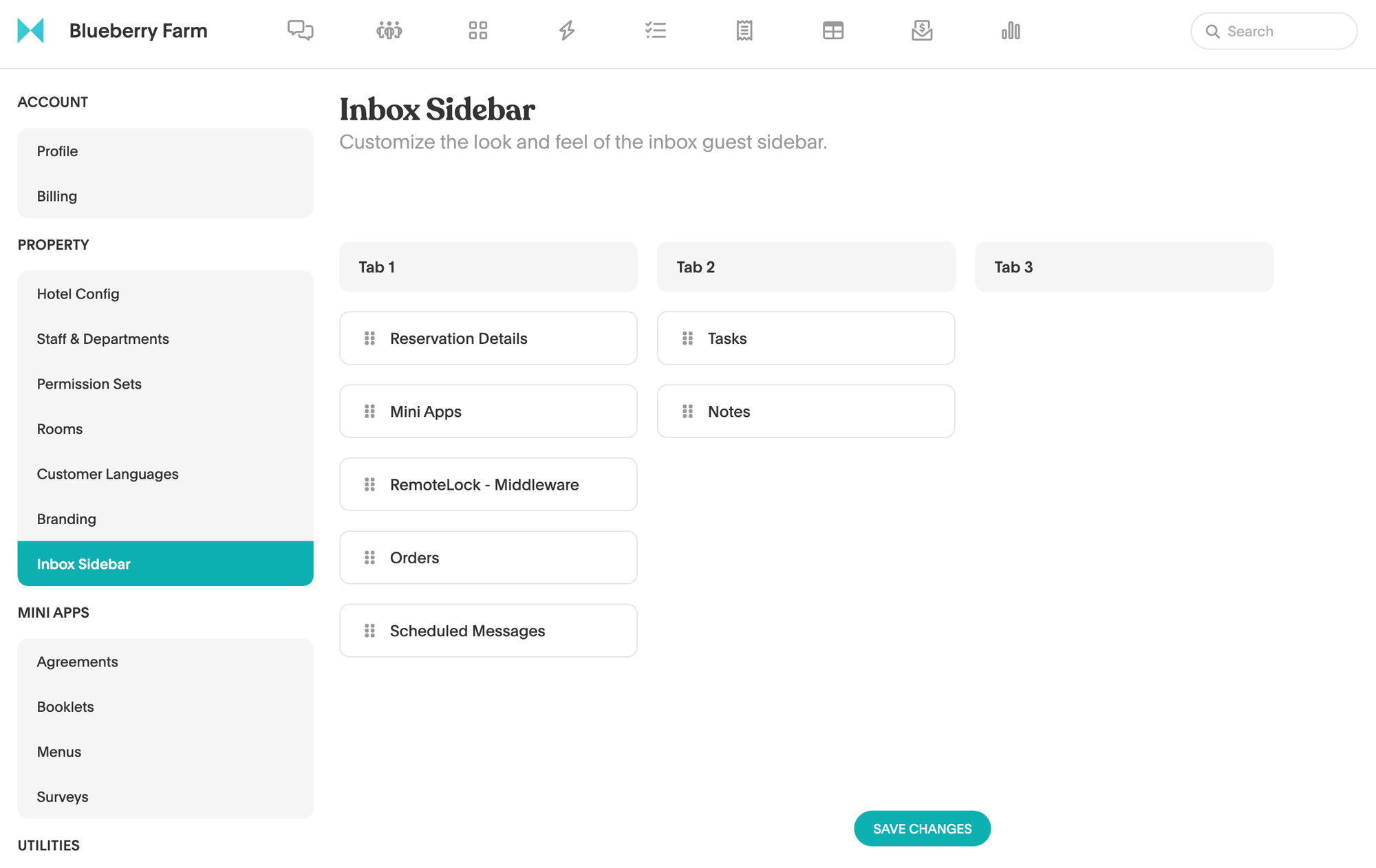Click Save Changes button

pyautogui.click(x=922, y=828)
